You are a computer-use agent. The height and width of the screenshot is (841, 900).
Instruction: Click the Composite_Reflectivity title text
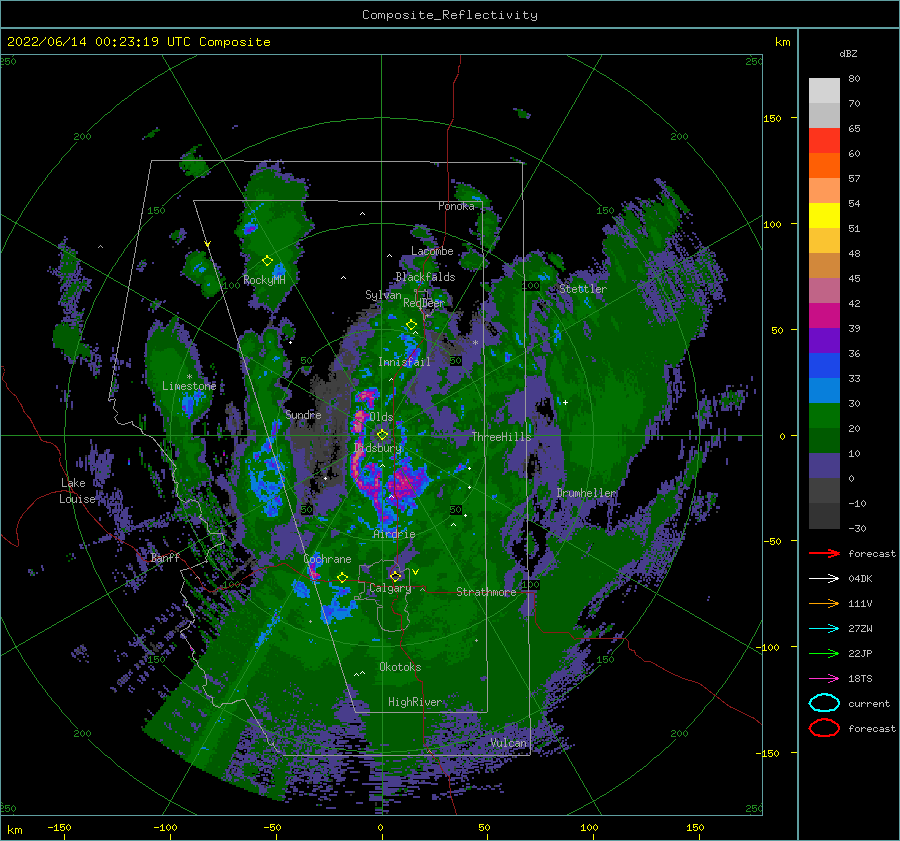pyautogui.click(x=449, y=15)
